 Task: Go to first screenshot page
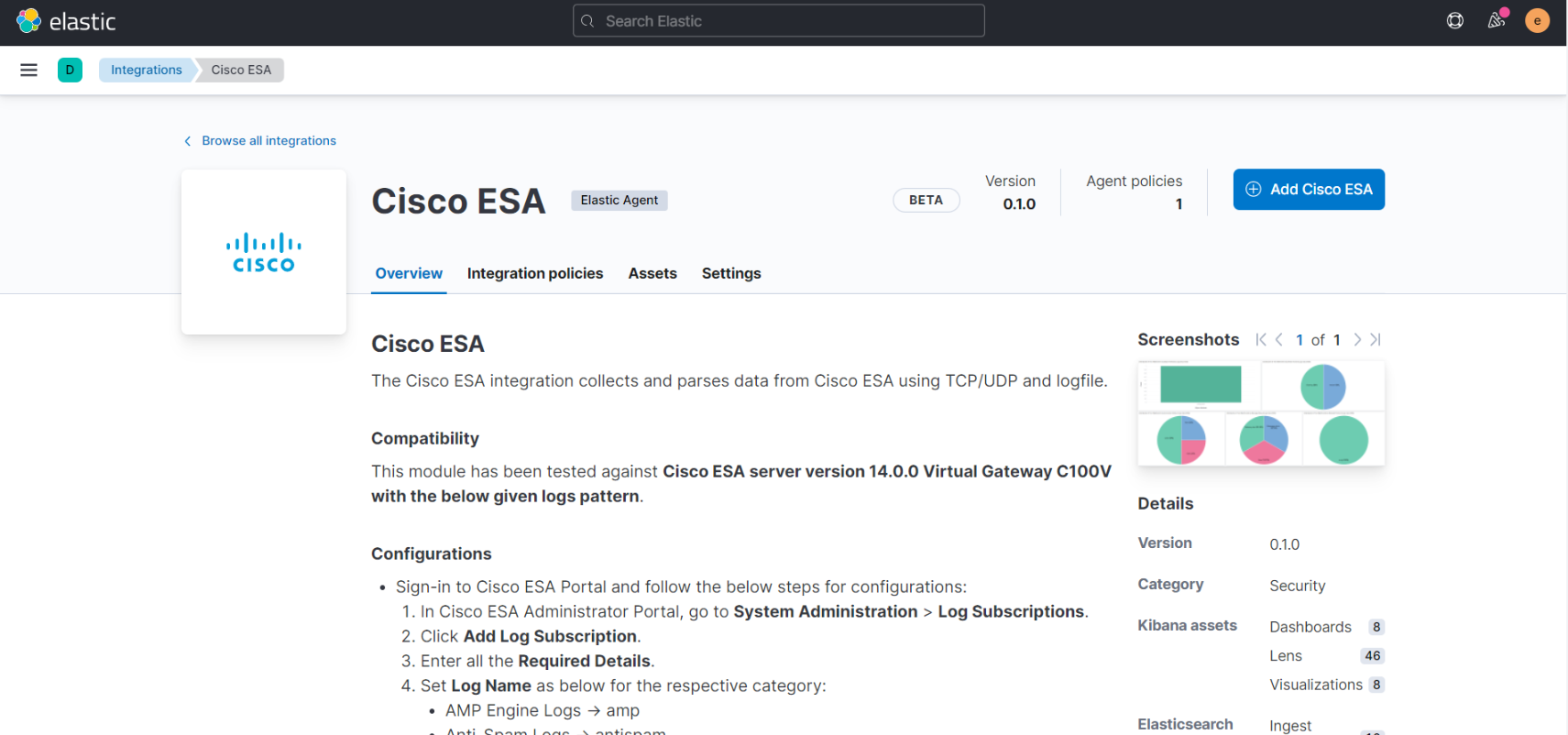[1261, 340]
